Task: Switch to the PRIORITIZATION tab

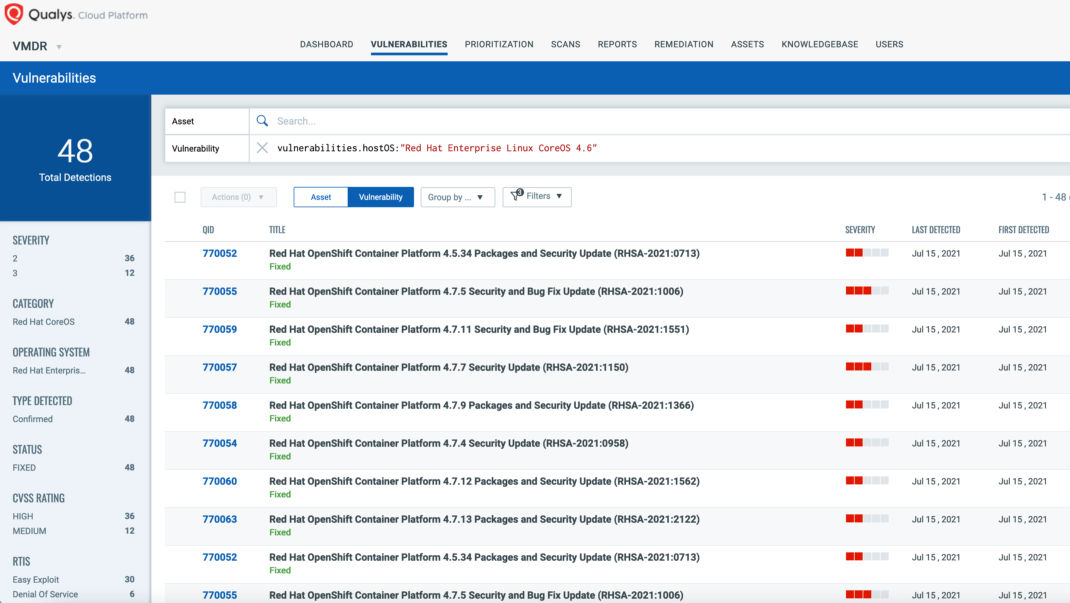Action: 499,44
